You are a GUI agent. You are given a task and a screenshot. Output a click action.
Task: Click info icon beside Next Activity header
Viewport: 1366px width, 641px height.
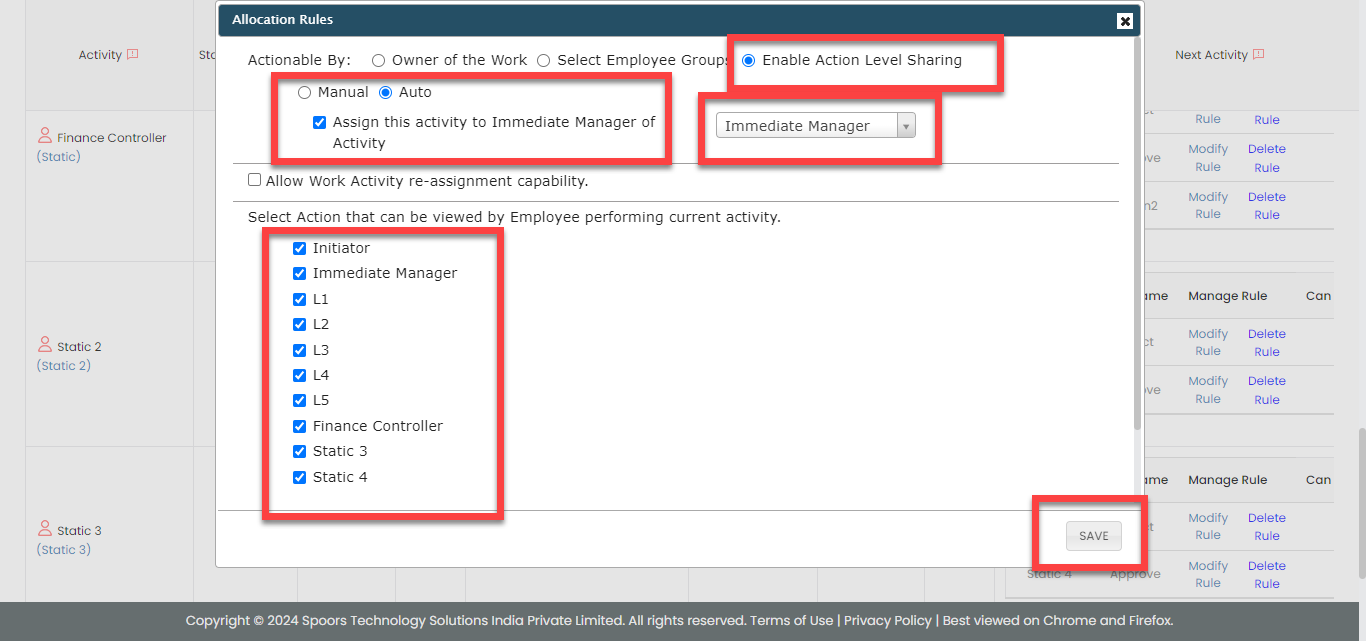(x=1259, y=55)
